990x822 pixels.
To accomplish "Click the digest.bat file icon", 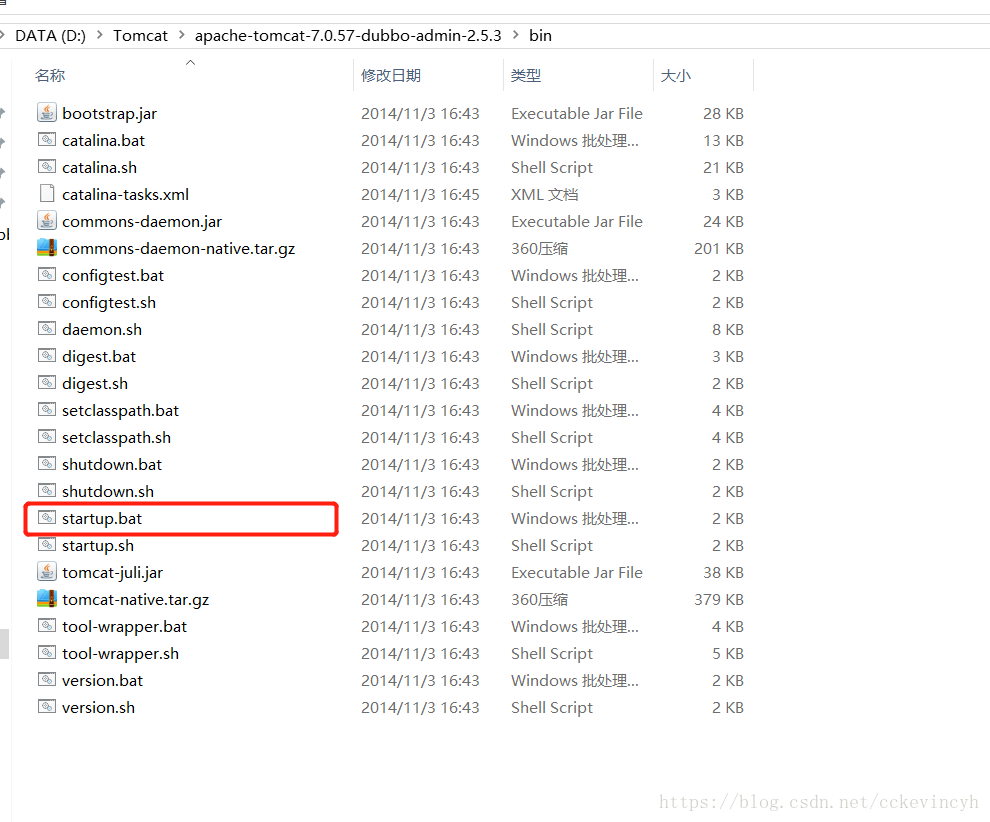I will click(x=47, y=355).
